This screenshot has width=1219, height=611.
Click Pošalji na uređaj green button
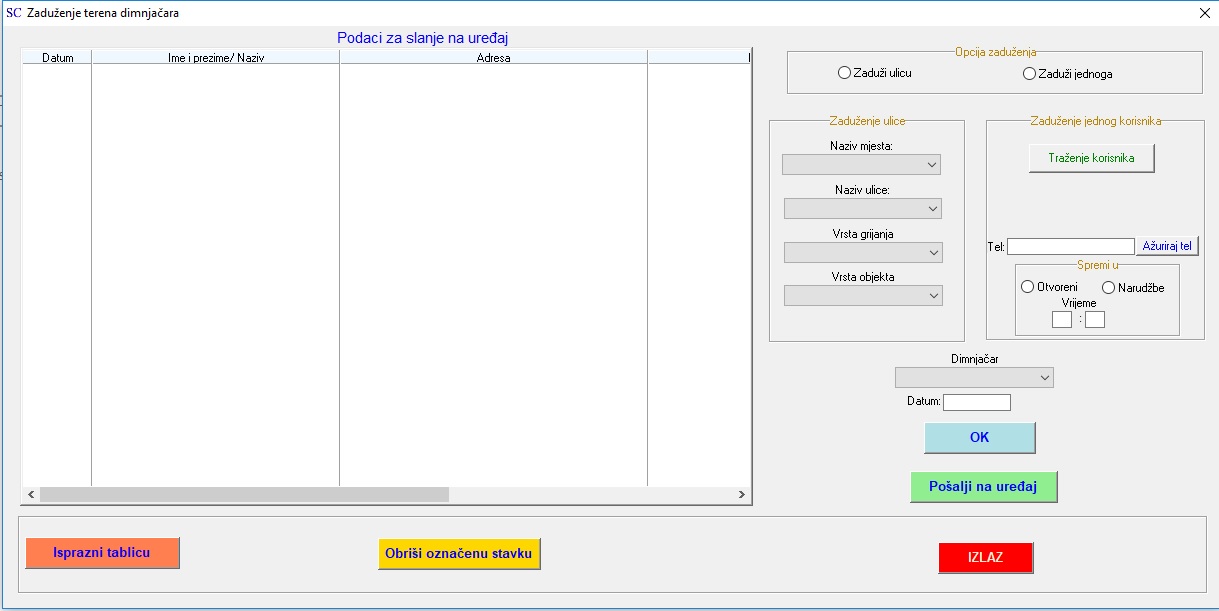tap(983, 486)
